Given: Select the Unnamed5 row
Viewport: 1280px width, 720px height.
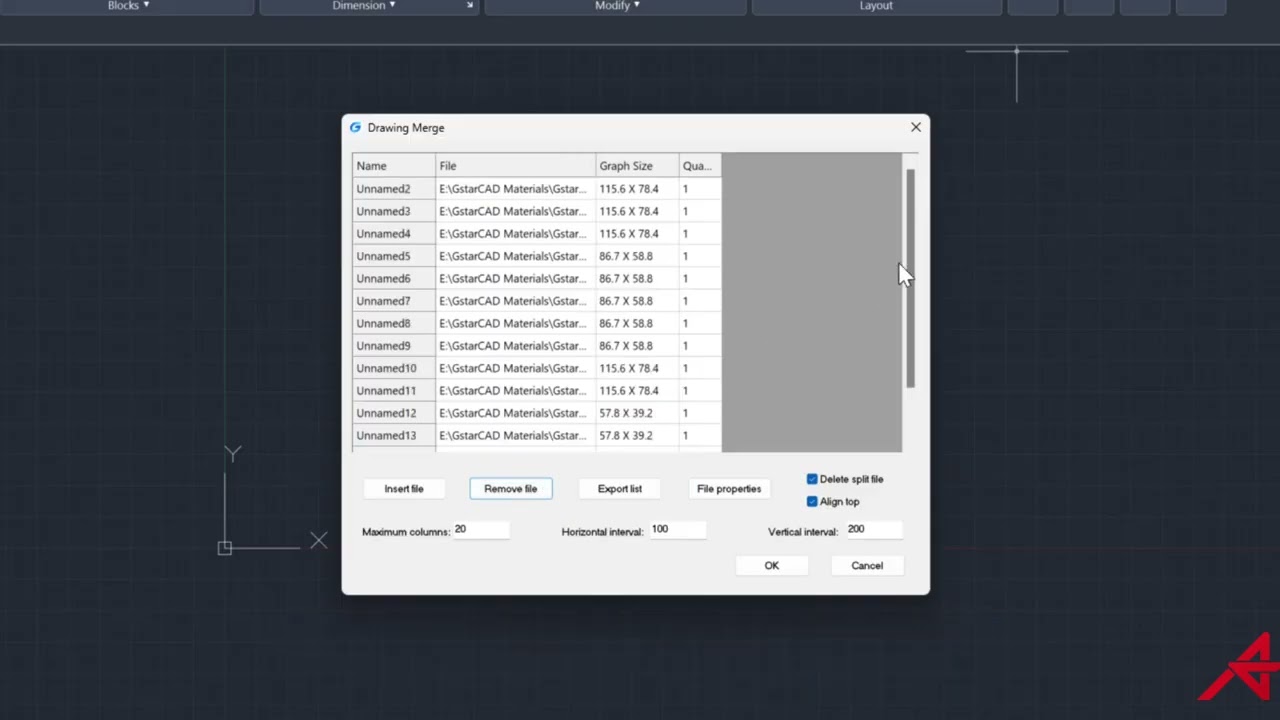Looking at the screenshot, I should click(x=537, y=256).
